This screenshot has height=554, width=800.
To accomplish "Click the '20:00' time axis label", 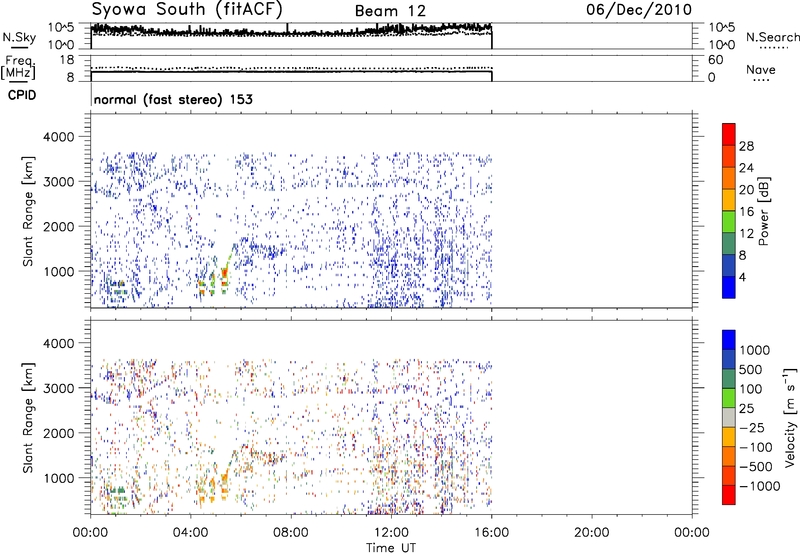I will (x=592, y=533).
